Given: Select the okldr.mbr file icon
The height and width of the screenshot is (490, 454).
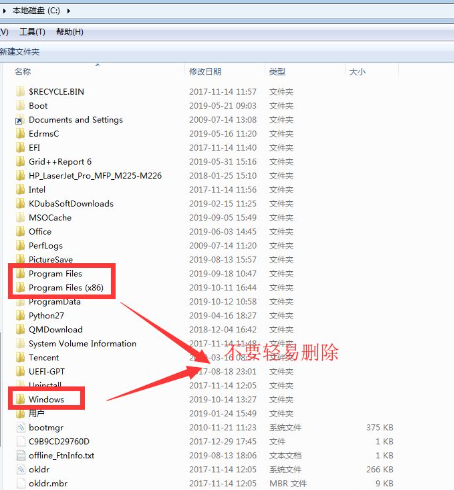Looking at the screenshot, I should (x=21, y=483).
